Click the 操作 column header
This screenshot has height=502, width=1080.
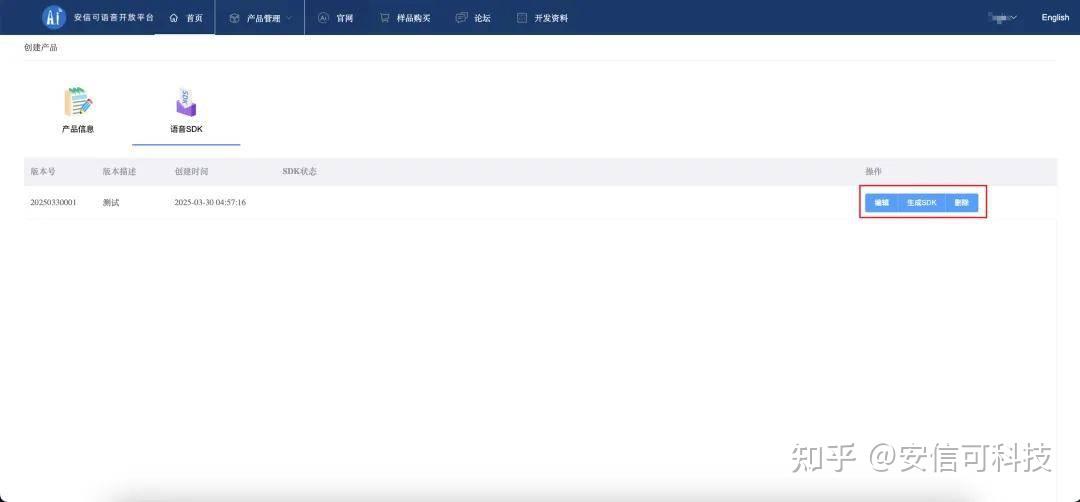873,171
